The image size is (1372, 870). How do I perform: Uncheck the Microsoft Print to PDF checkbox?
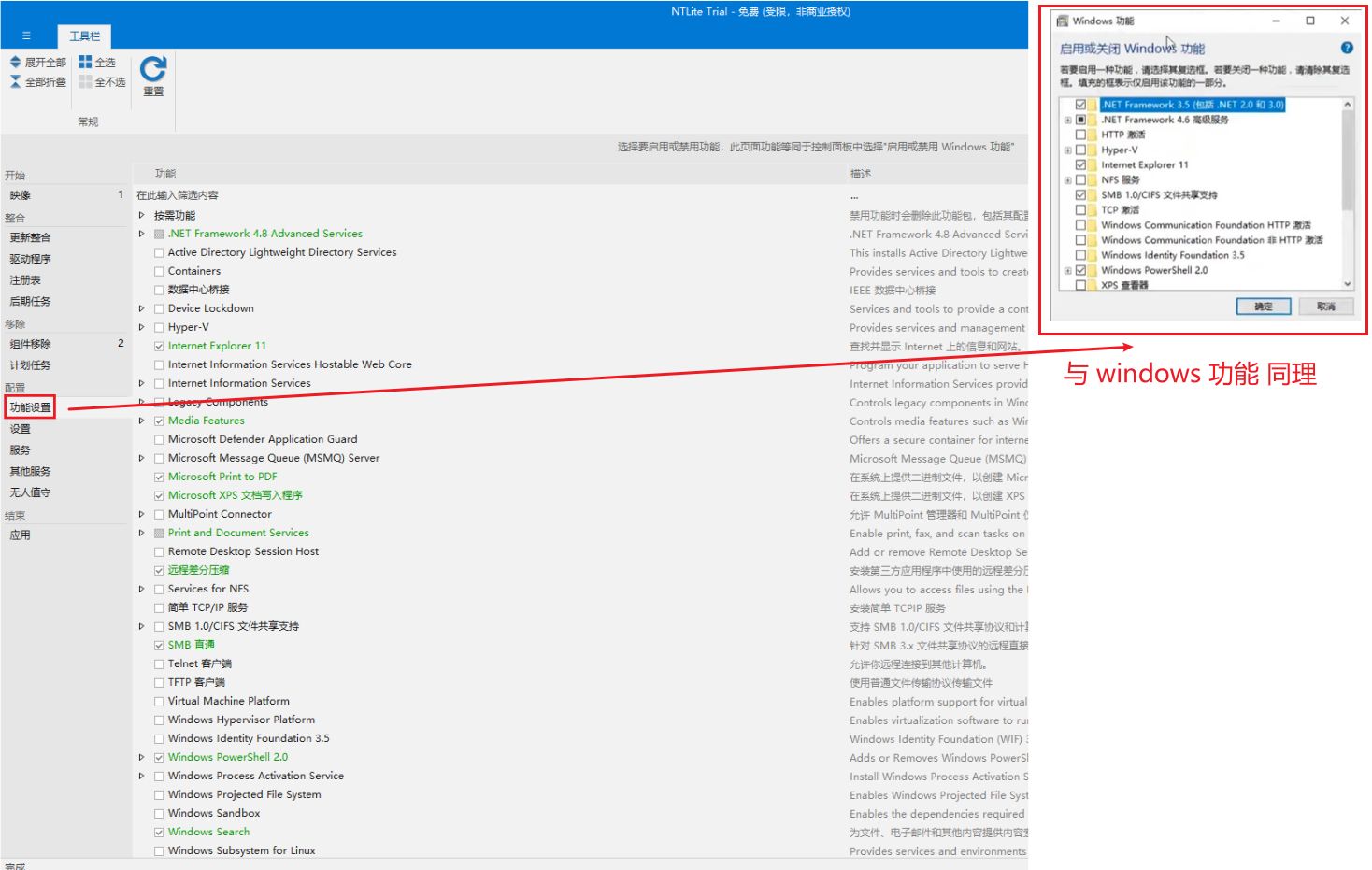click(159, 478)
